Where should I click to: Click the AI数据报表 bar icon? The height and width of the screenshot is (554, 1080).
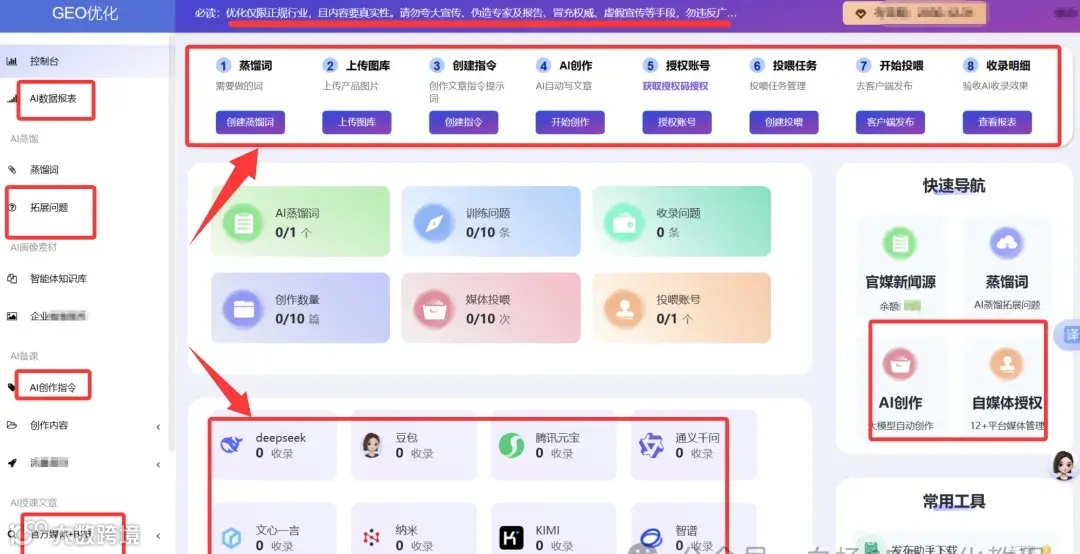[12, 99]
